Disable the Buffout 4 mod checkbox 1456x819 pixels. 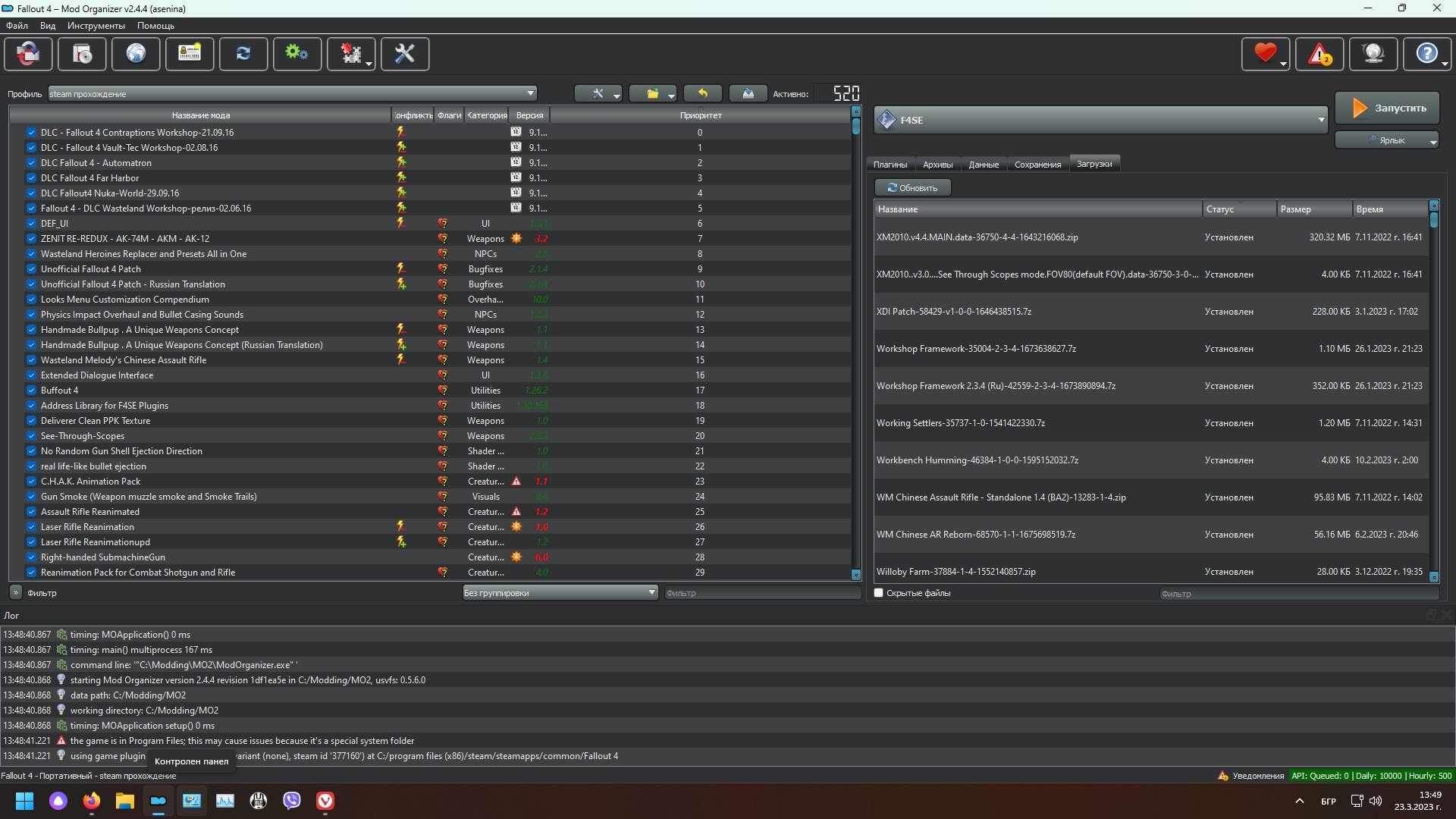[31, 391]
